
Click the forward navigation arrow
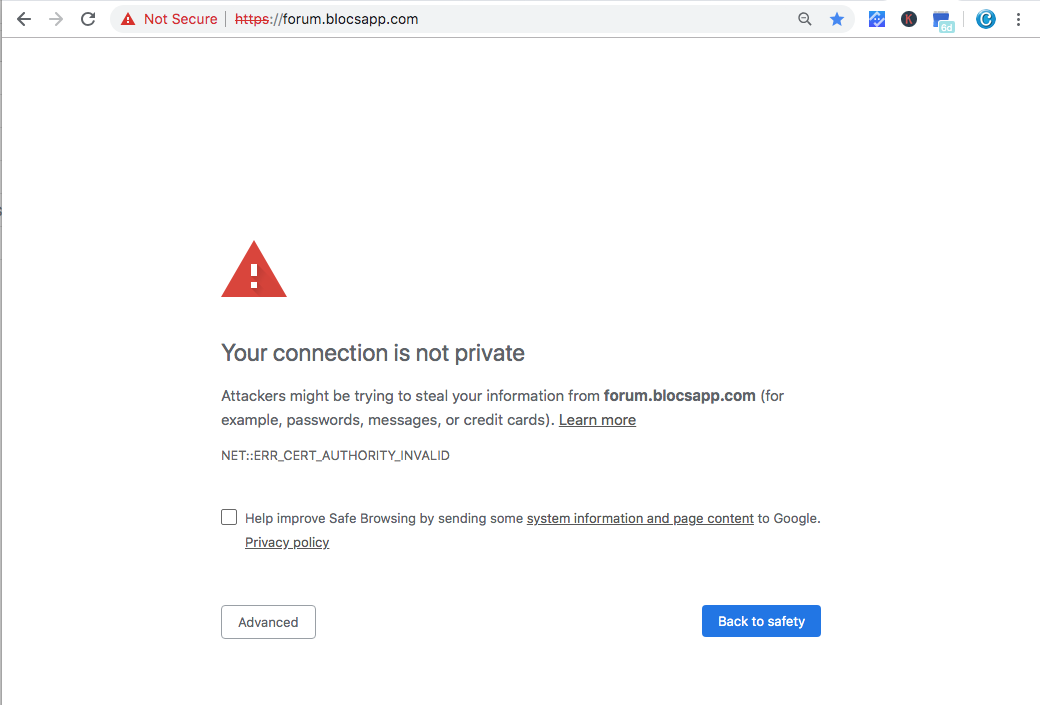tap(56, 19)
